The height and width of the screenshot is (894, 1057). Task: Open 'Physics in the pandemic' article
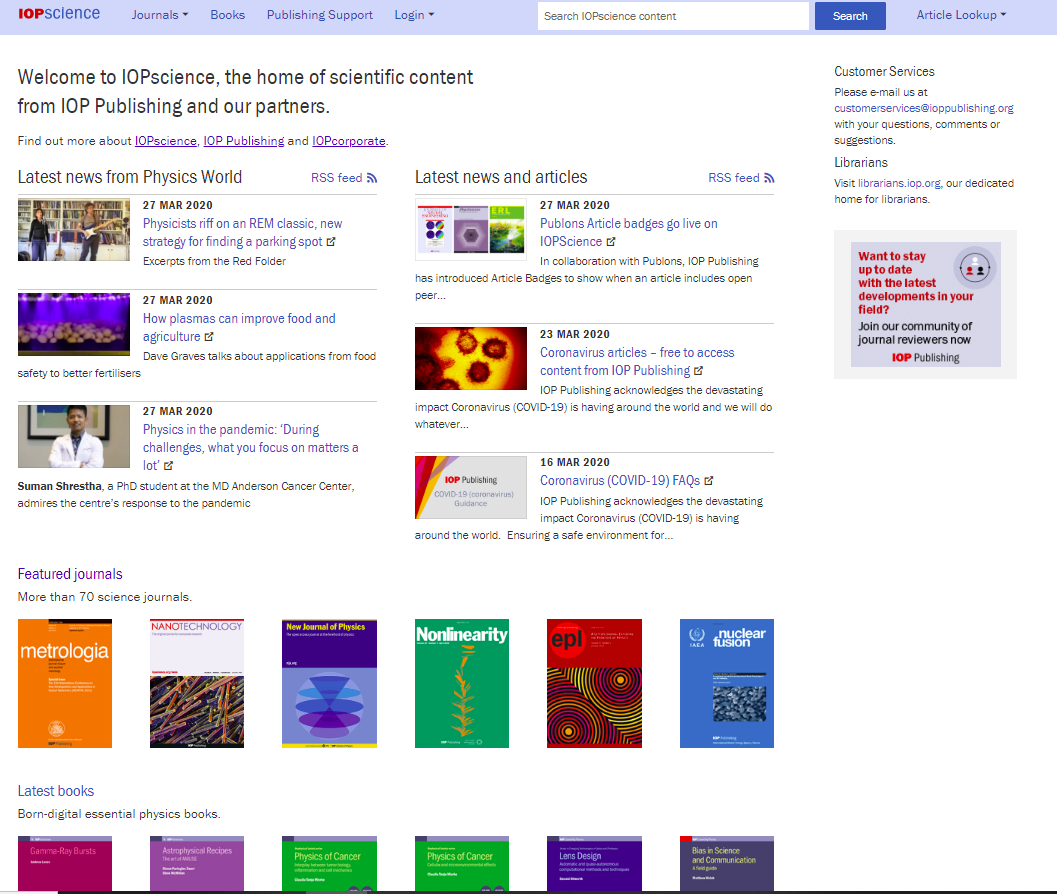pos(250,447)
